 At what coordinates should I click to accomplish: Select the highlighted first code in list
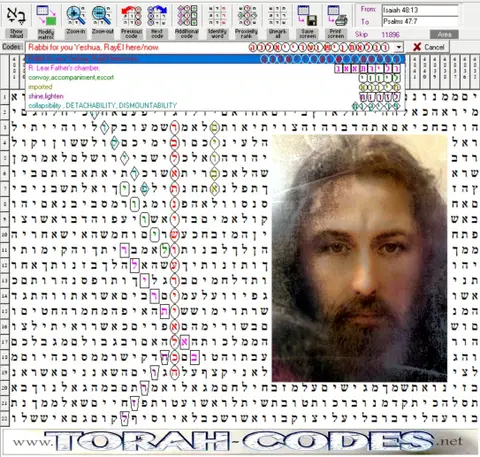[x=215, y=59]
